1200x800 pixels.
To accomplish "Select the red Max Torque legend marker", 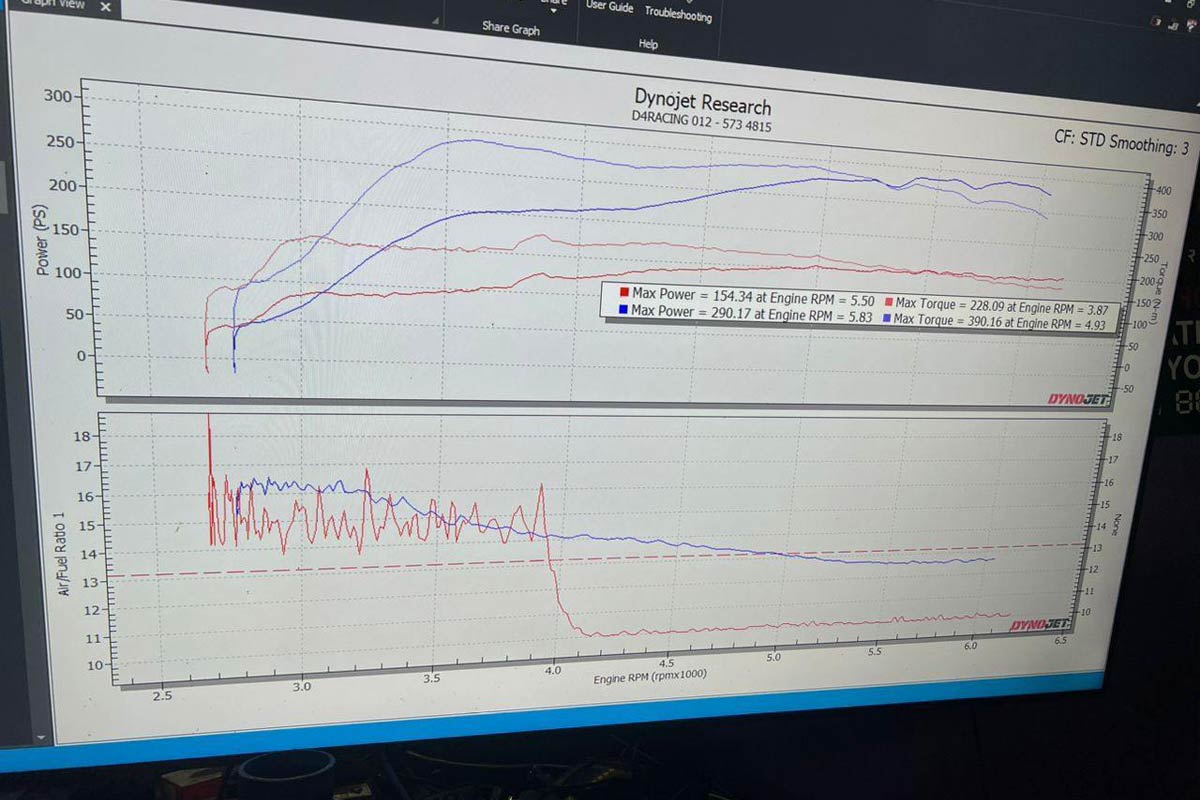I will (888, 302).
